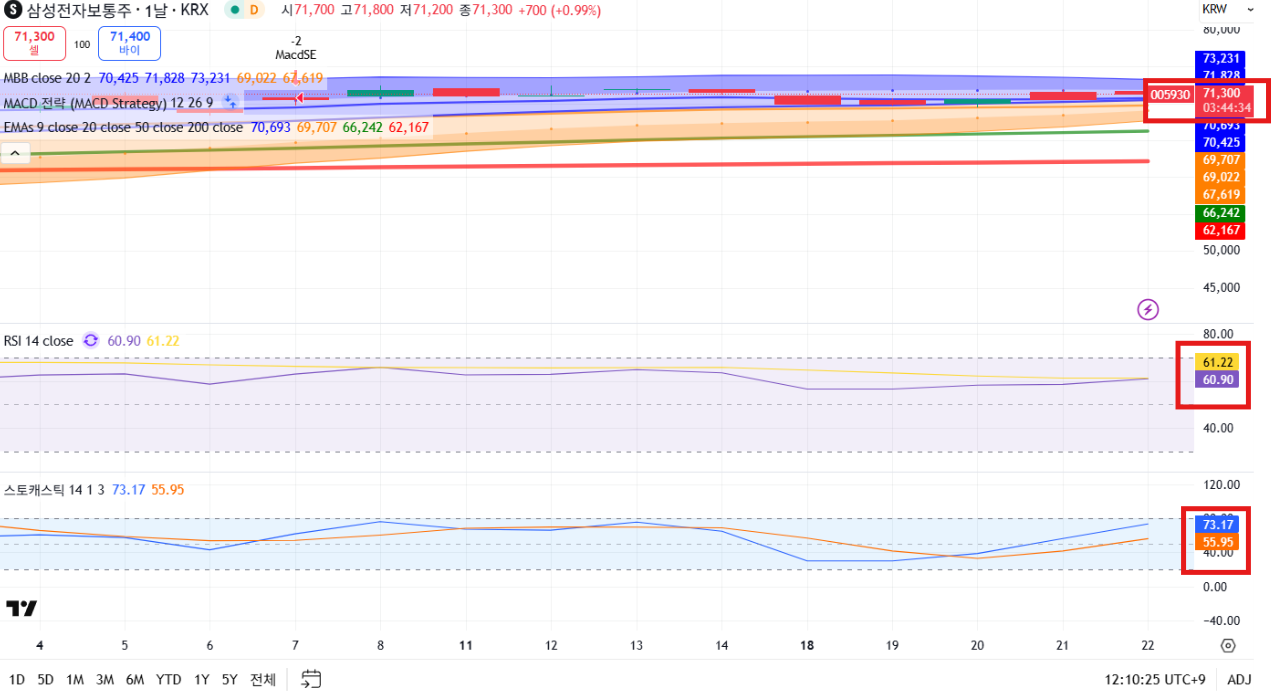Open the KRW currency dropdown
Viewport: 1271px width, 691px height.
point(1227,9)
